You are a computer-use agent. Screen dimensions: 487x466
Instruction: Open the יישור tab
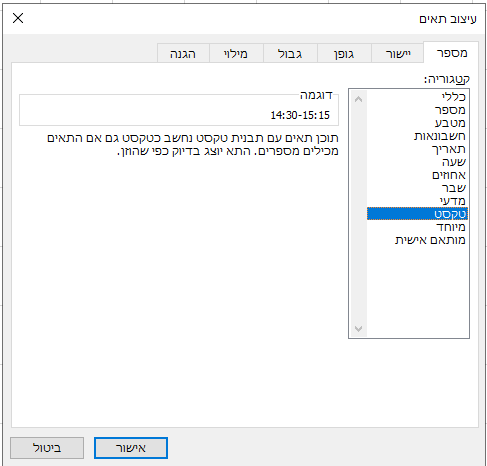point(398,54)
